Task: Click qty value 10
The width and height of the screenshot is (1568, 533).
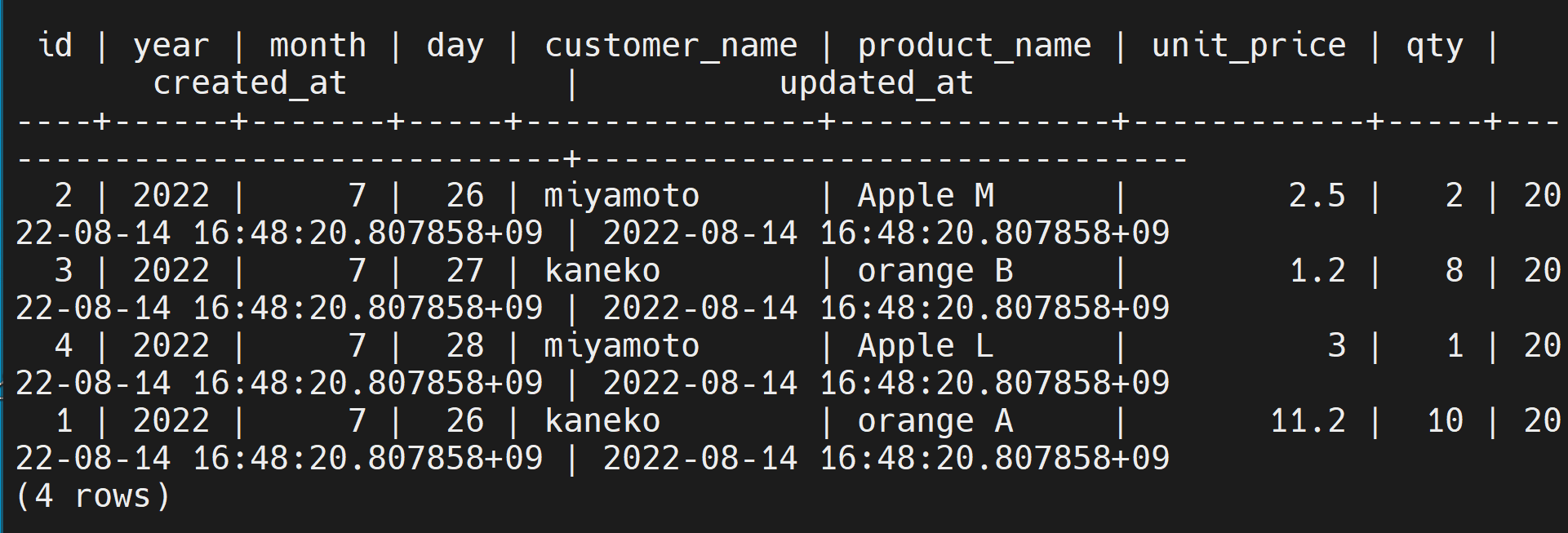Action: 1444,420
